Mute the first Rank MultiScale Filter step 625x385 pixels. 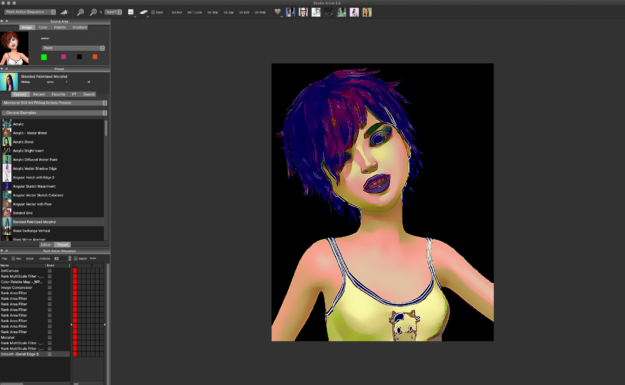point(50,276)
